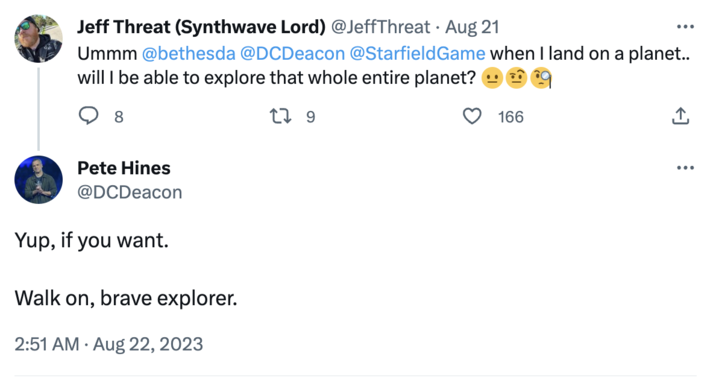This screenshot has height=380, width=716.
Task: Click the Pete Hines display name
Action: (x=124, y=168)
